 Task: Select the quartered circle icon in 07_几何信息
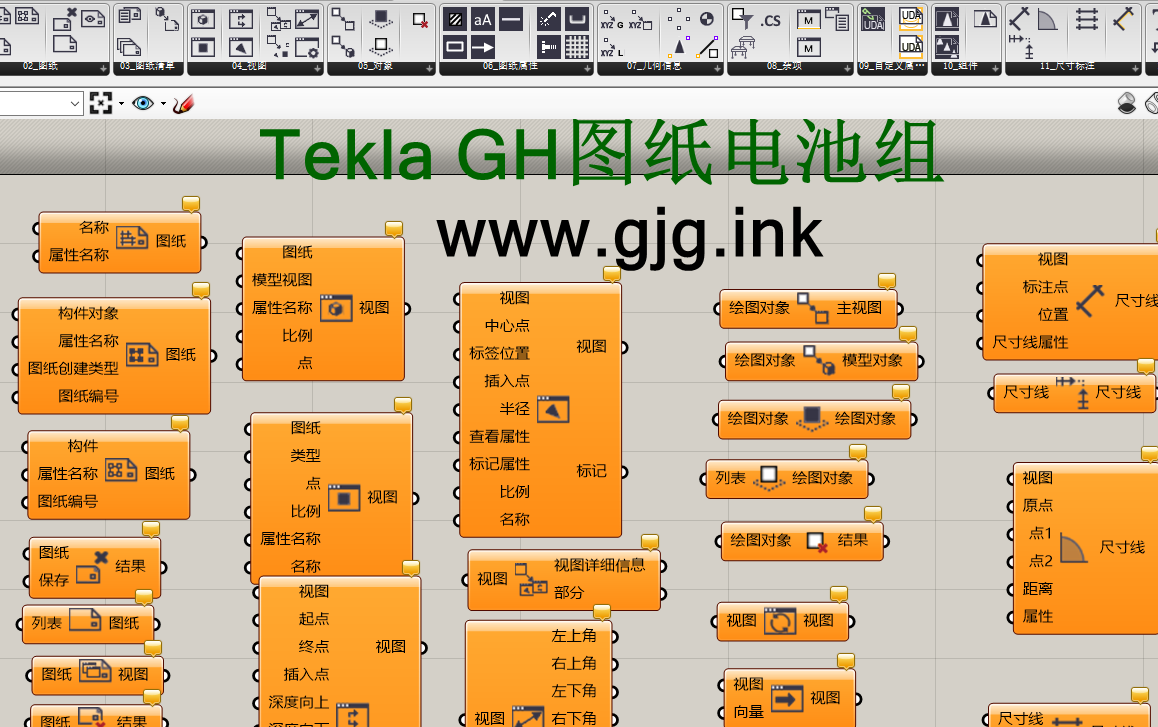coord(707,19)
